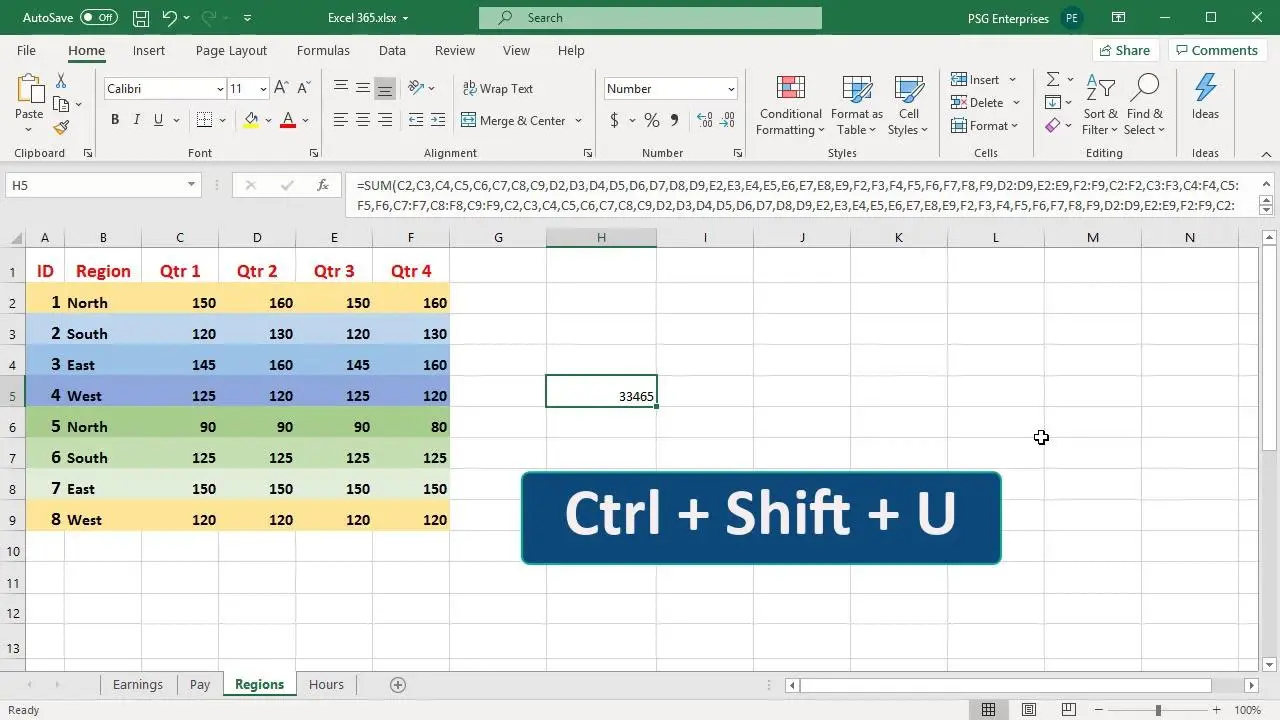1280x720 pixels.
Task: Click the Orientation text angle icon
Action: click(416, 88)
